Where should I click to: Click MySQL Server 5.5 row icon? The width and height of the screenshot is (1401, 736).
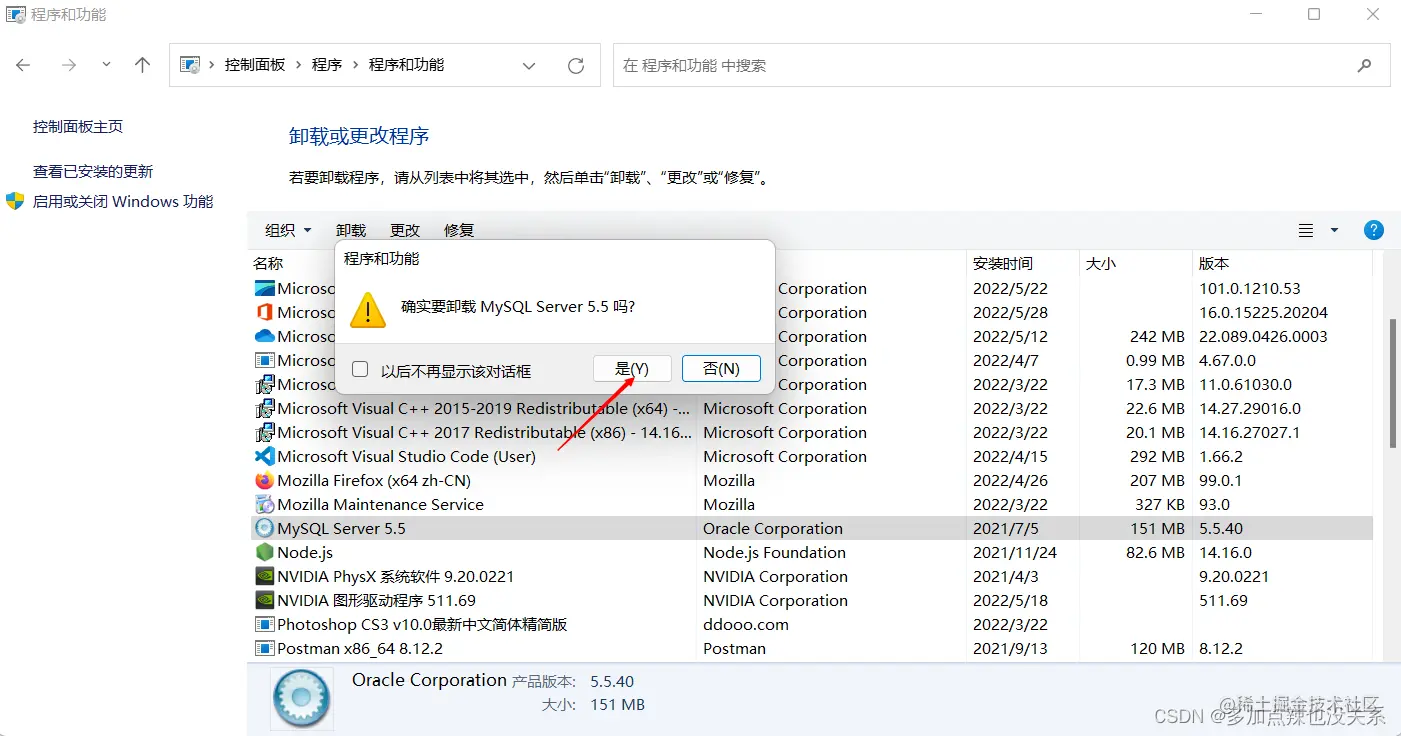tap(264, 528)
